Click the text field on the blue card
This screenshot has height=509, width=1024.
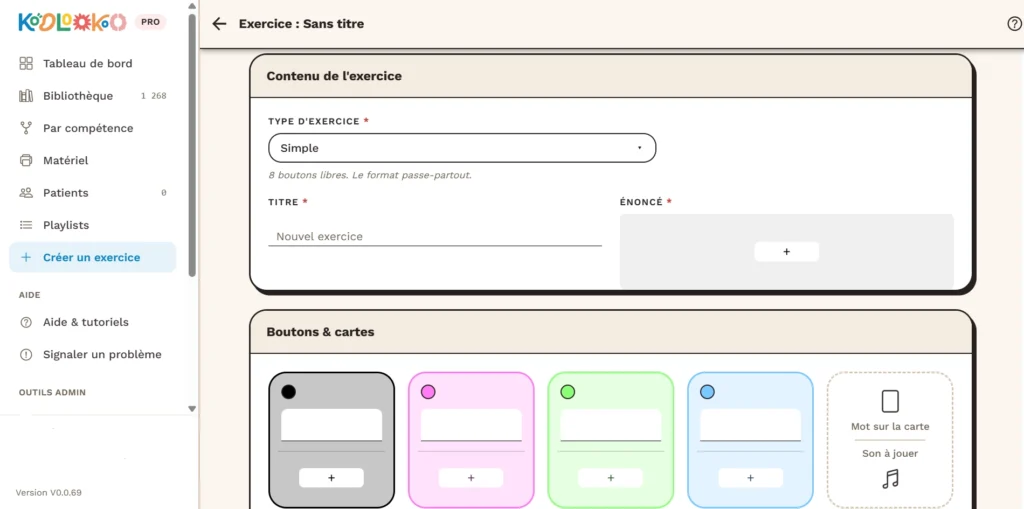coord(750,425)
